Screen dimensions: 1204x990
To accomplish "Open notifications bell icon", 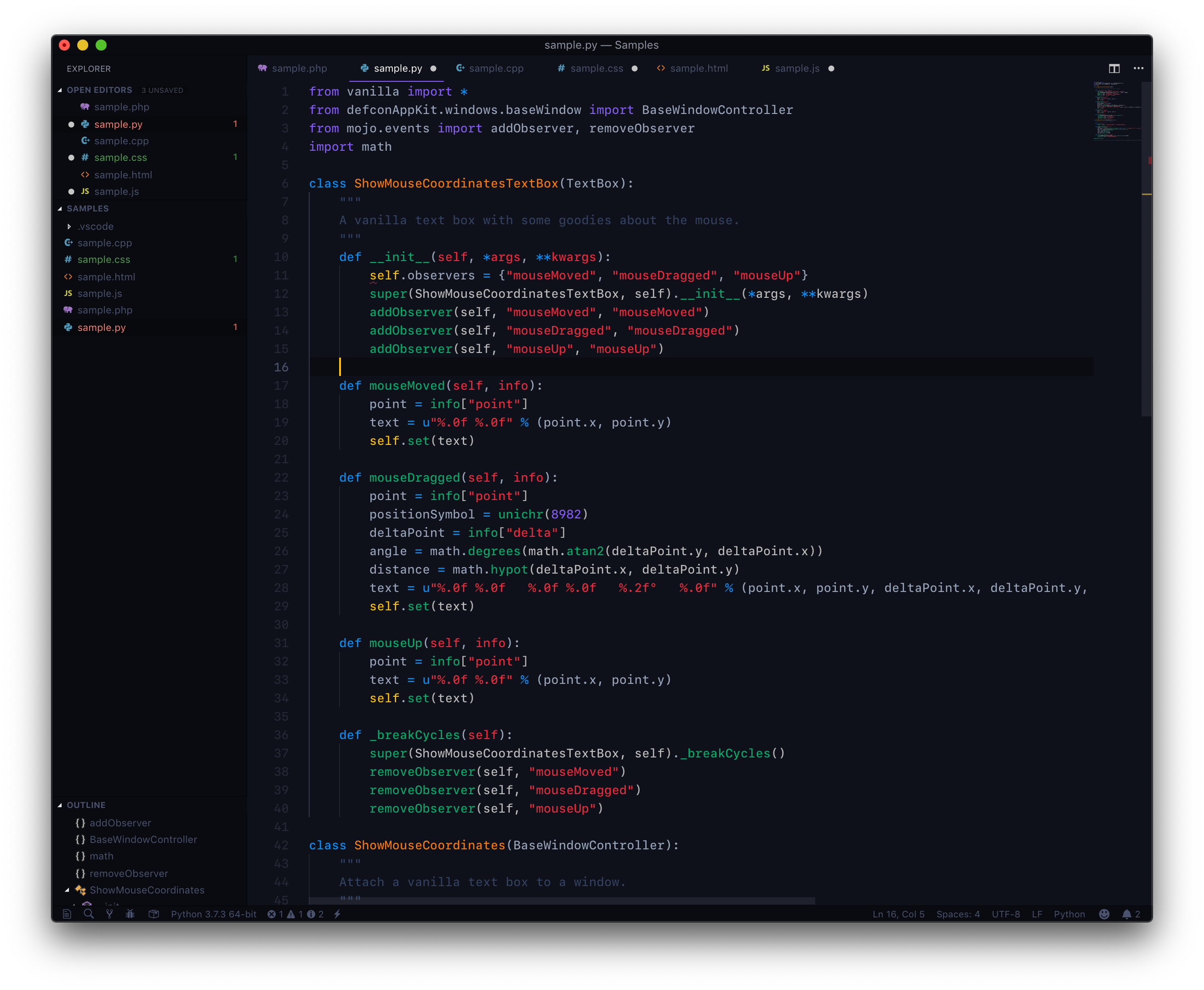I will click(1126, 914).
